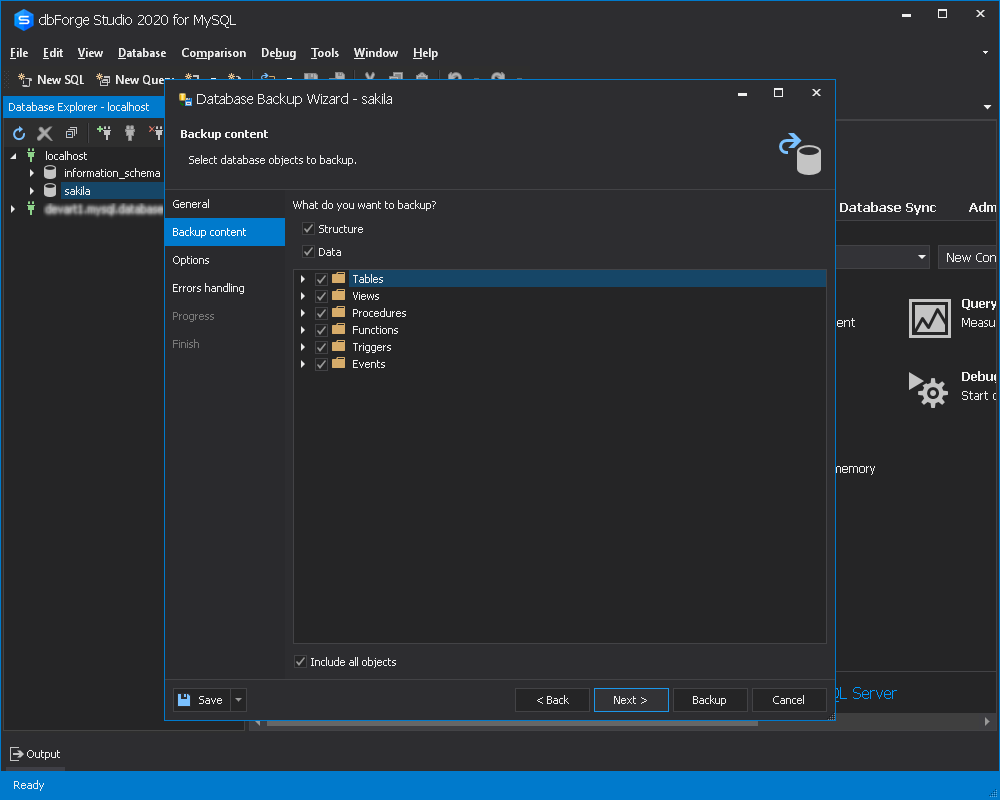Screen dimensions: 1000x800
Task: Click the New Con button in background window
Action: point(969,257)
